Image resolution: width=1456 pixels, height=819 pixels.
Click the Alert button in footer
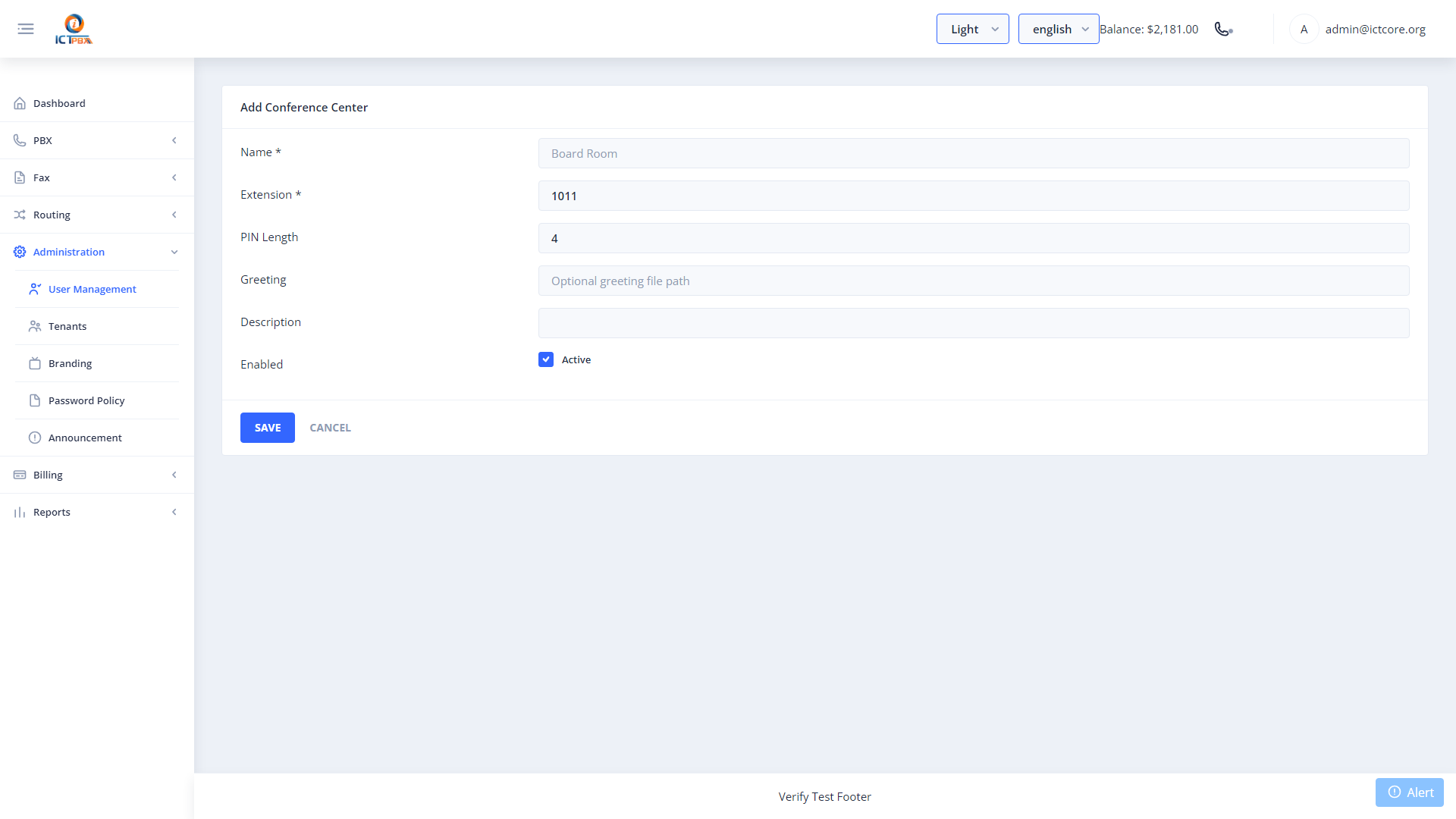[x=1410, y=792]
